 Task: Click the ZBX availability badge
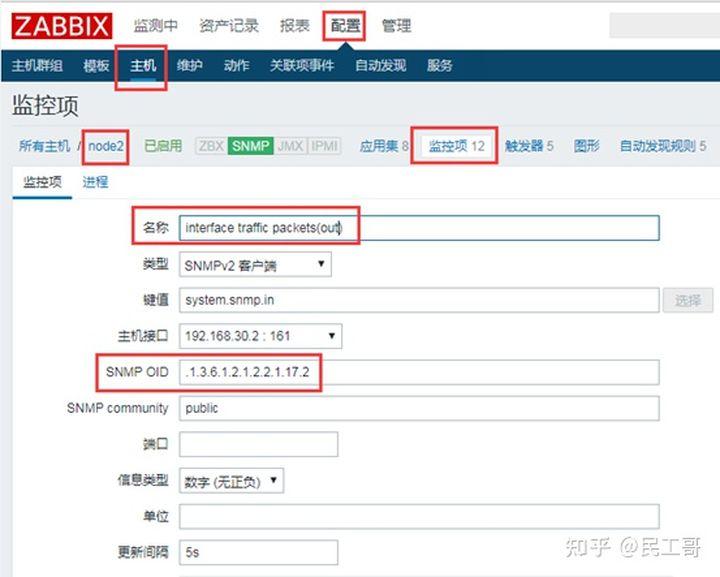211,146
